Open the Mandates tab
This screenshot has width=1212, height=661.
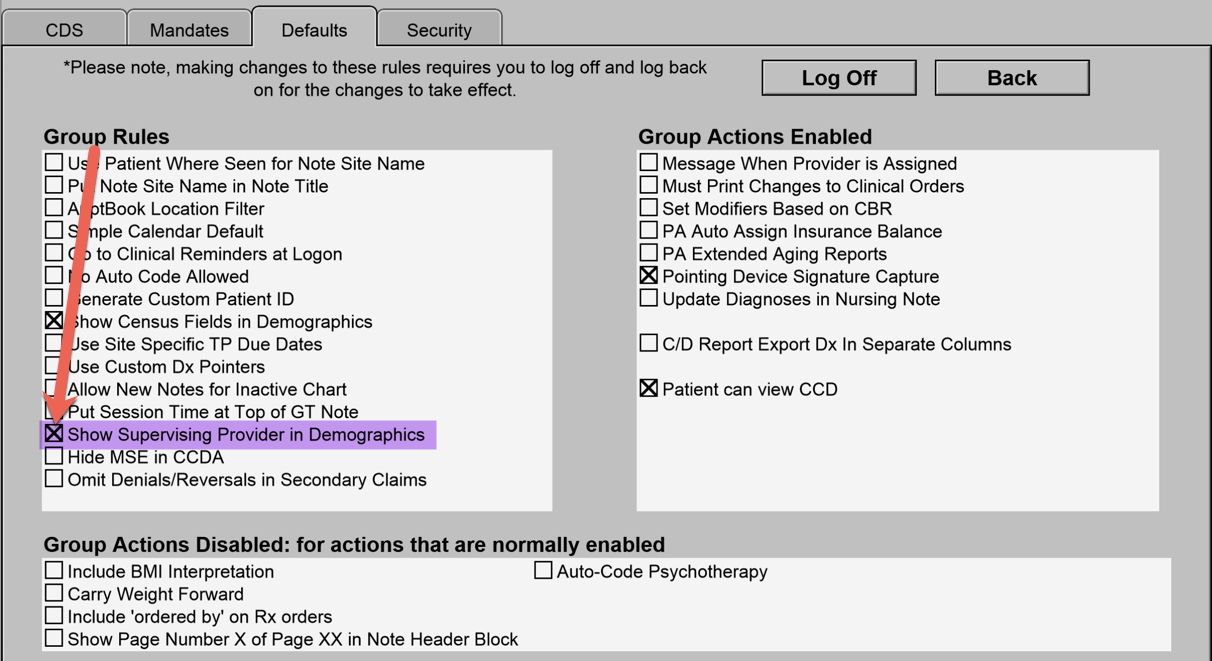[189, 29]
